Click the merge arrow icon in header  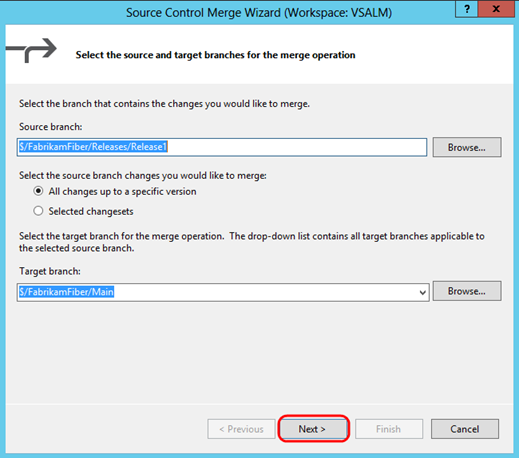(31, 50)
